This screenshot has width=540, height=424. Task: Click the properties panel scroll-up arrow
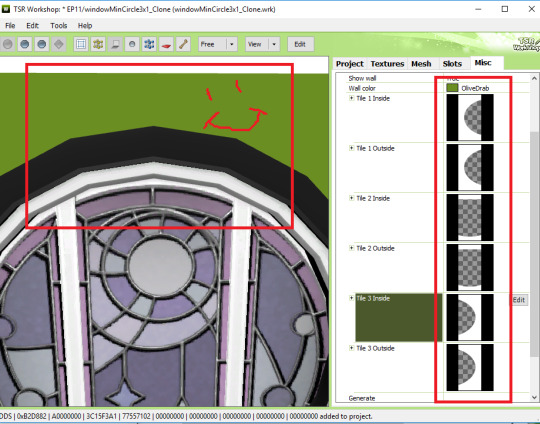[x=534, y=78]
